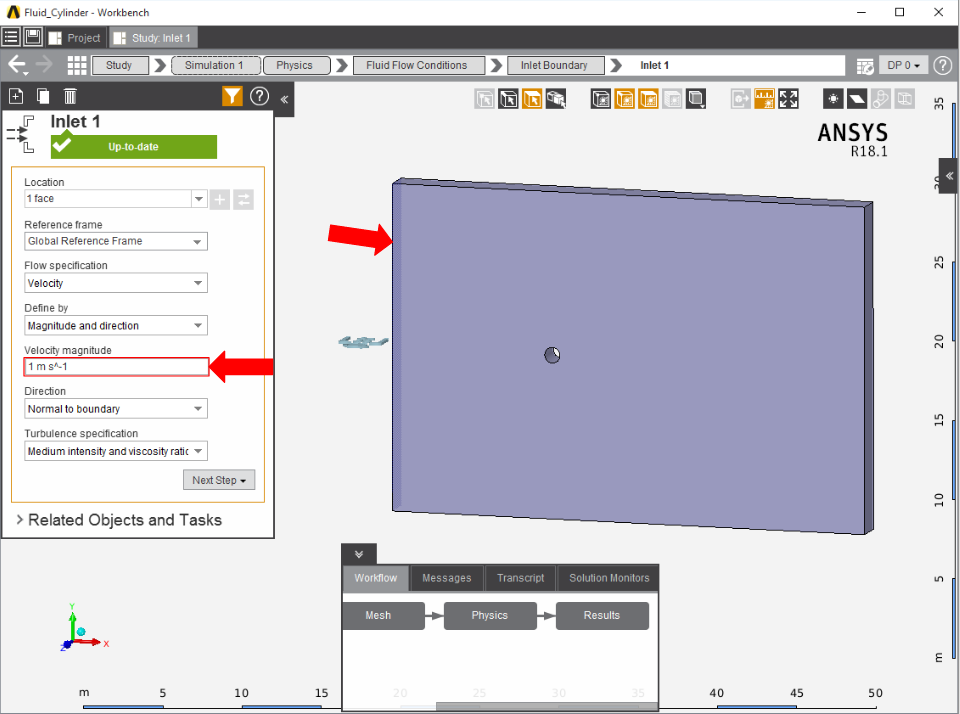Open the solid cube view dropdown
Screen dimensions: 960x714
point(696,99)
